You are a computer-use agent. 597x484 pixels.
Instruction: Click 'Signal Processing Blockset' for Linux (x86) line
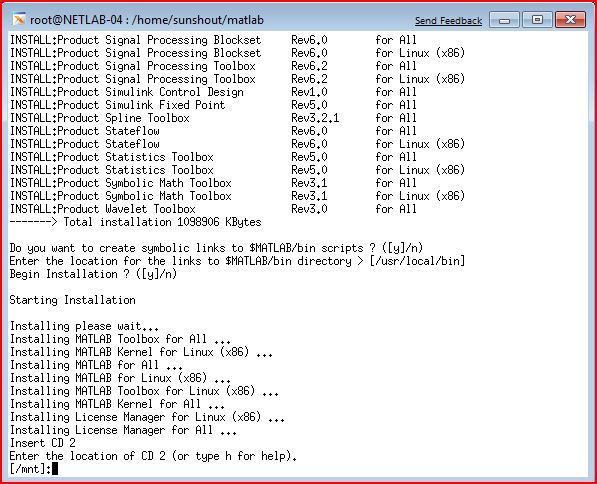coord(237,53)
